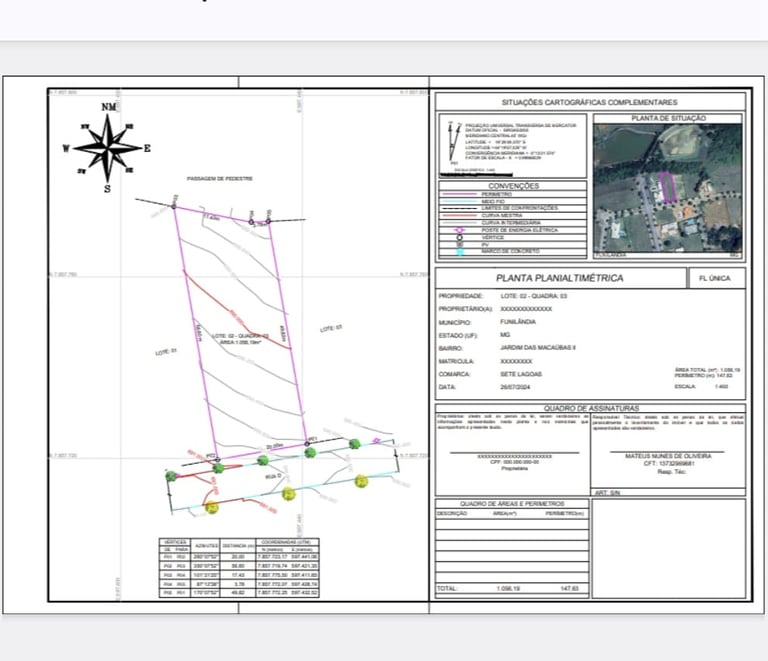Screen dimensions: 768x661
Task: Click the 'POSTE DE ENERGIA ELÉTRICA' legend label
Action: coord(520,230)
